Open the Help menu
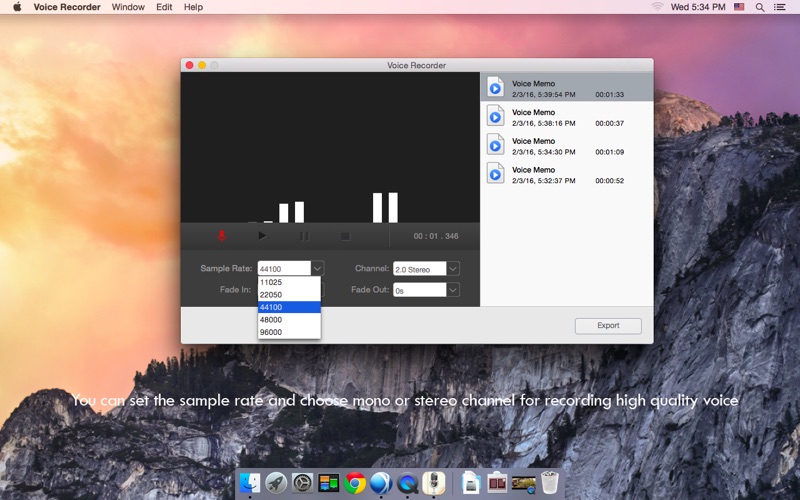 [x=193, y=7]
